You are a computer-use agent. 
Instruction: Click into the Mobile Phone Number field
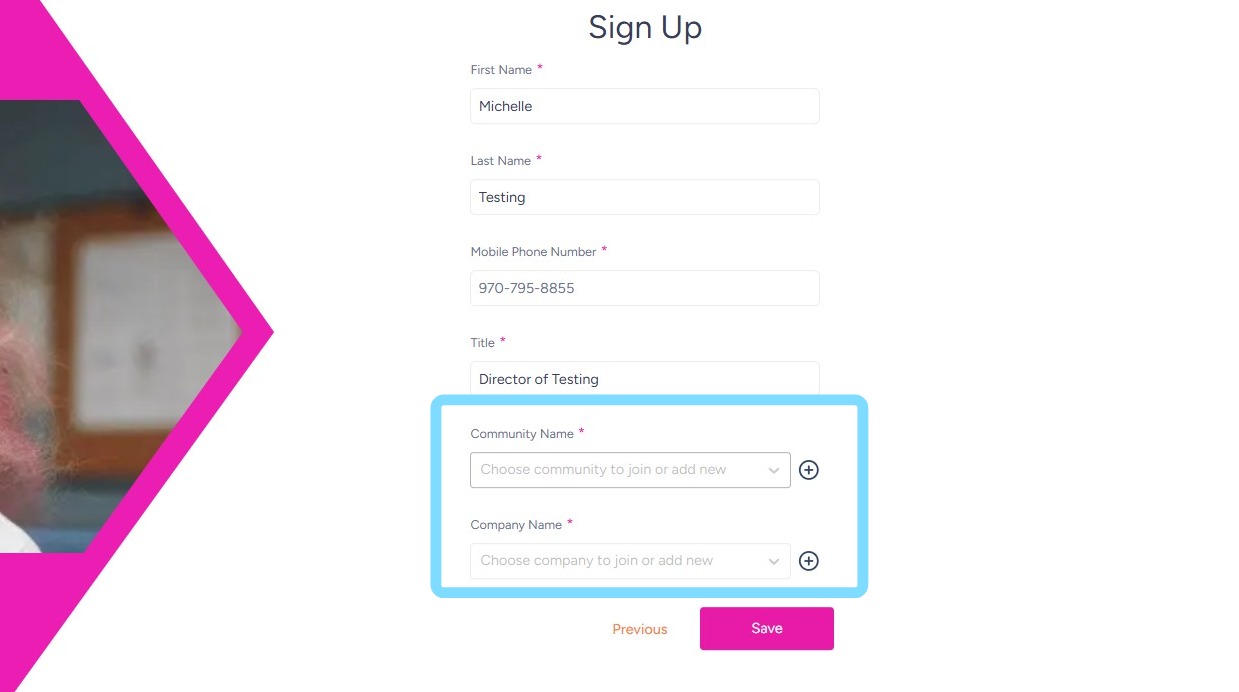[644, 288]
